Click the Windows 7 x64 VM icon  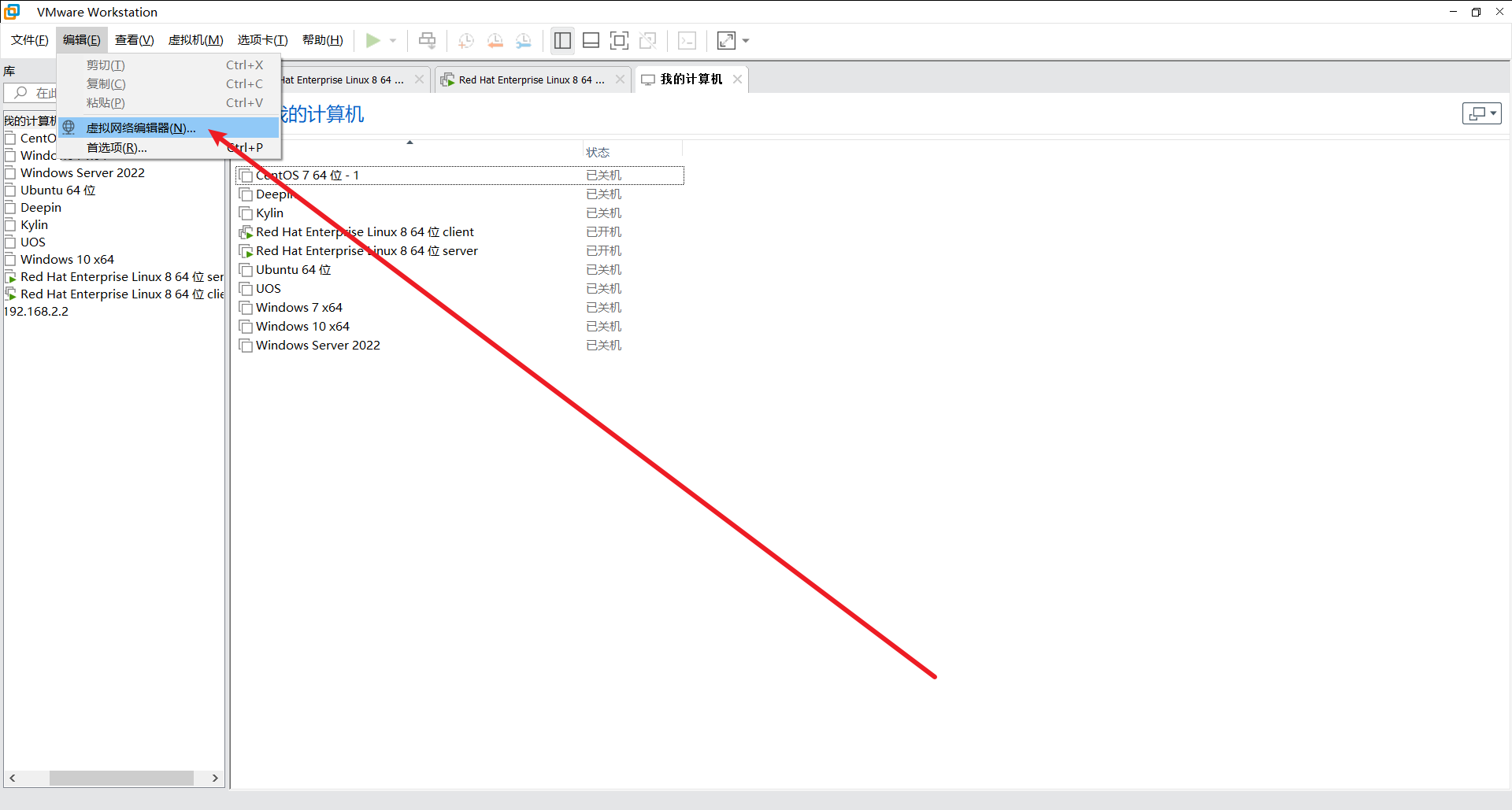pyautogui.click(x=246, y=308)
